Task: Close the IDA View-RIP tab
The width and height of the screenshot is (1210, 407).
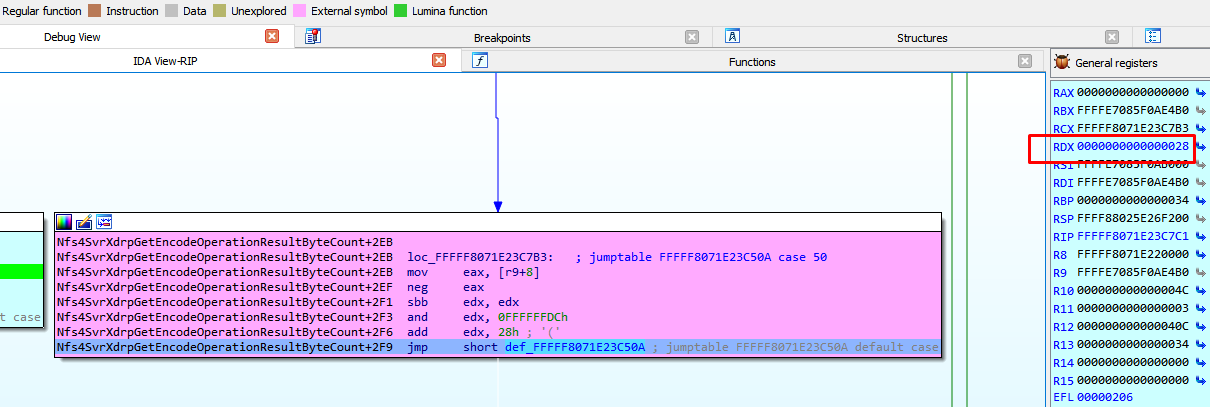Action: click(438, 61)
